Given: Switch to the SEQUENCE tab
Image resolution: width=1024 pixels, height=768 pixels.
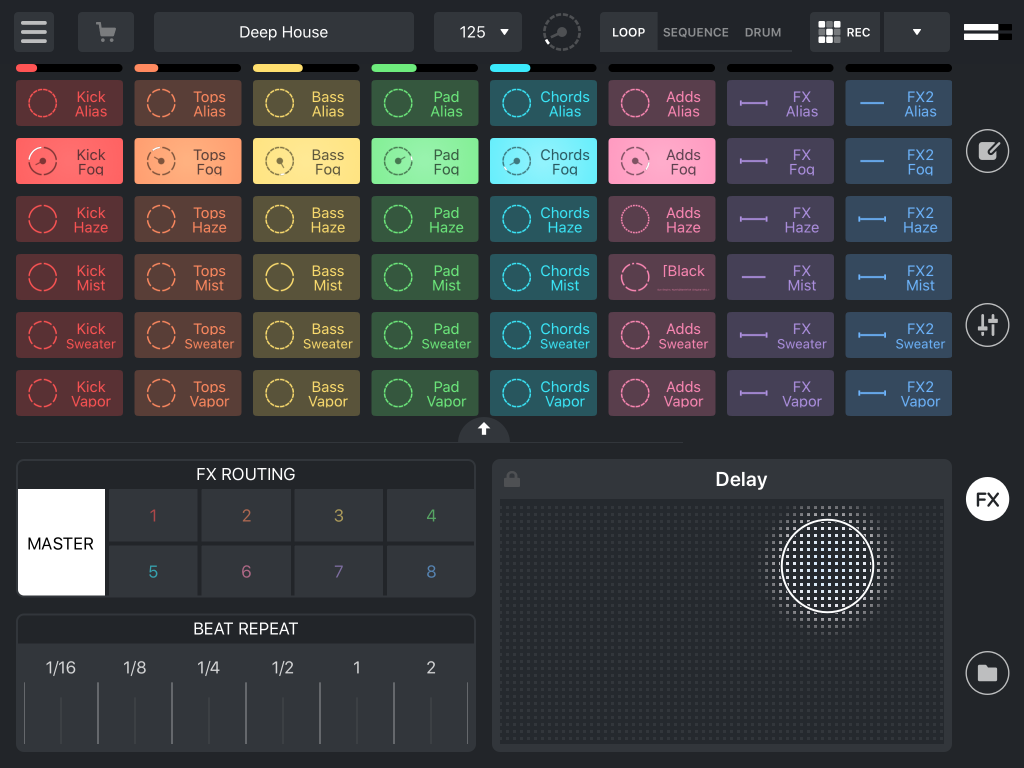Looking at the screenshot, I should coord(695,31).
